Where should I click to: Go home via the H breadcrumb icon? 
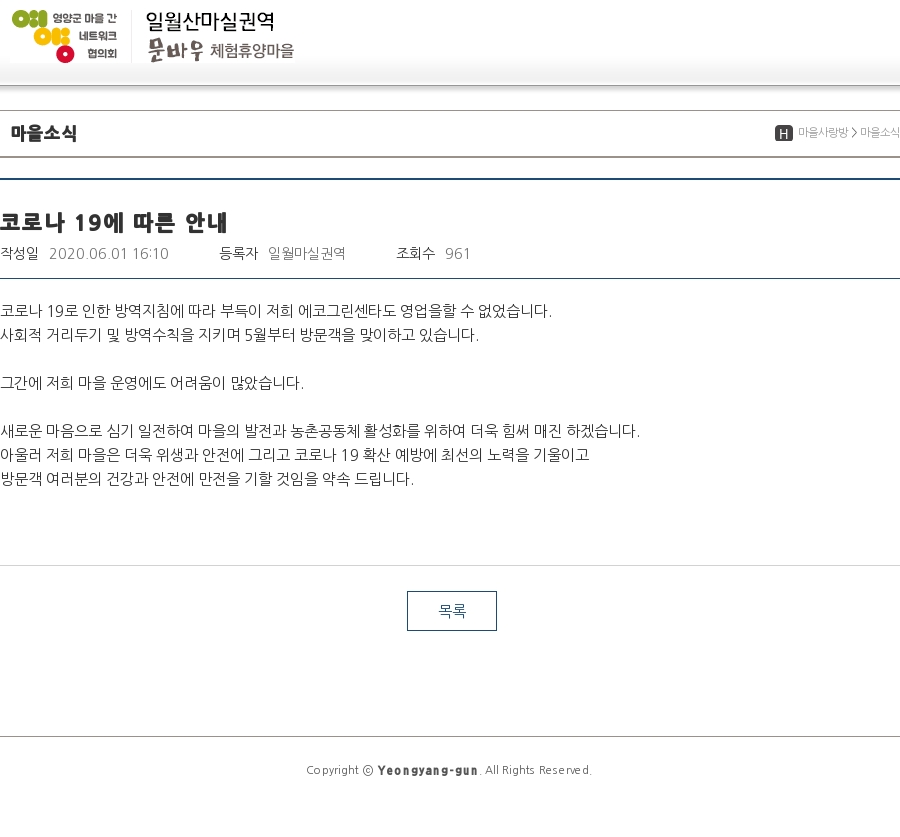(x=783, y=133)
